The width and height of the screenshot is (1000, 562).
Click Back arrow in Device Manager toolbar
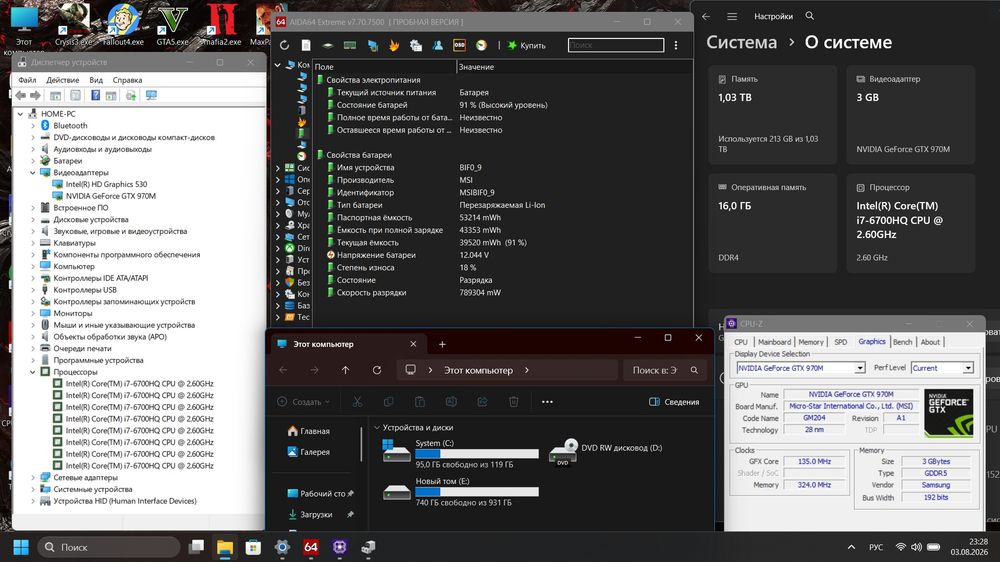point(20,95)
